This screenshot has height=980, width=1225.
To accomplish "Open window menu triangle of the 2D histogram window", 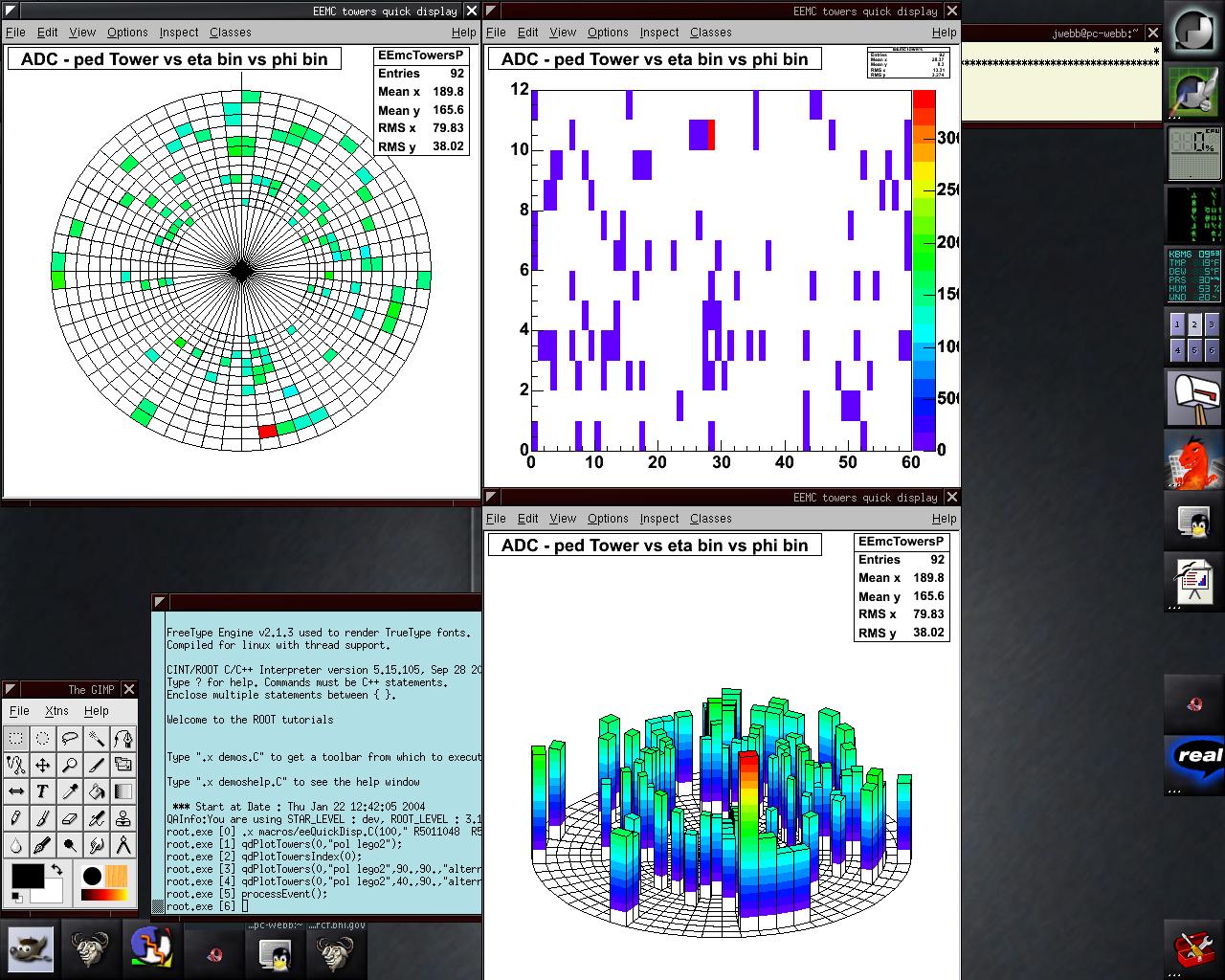I will 492,11.
